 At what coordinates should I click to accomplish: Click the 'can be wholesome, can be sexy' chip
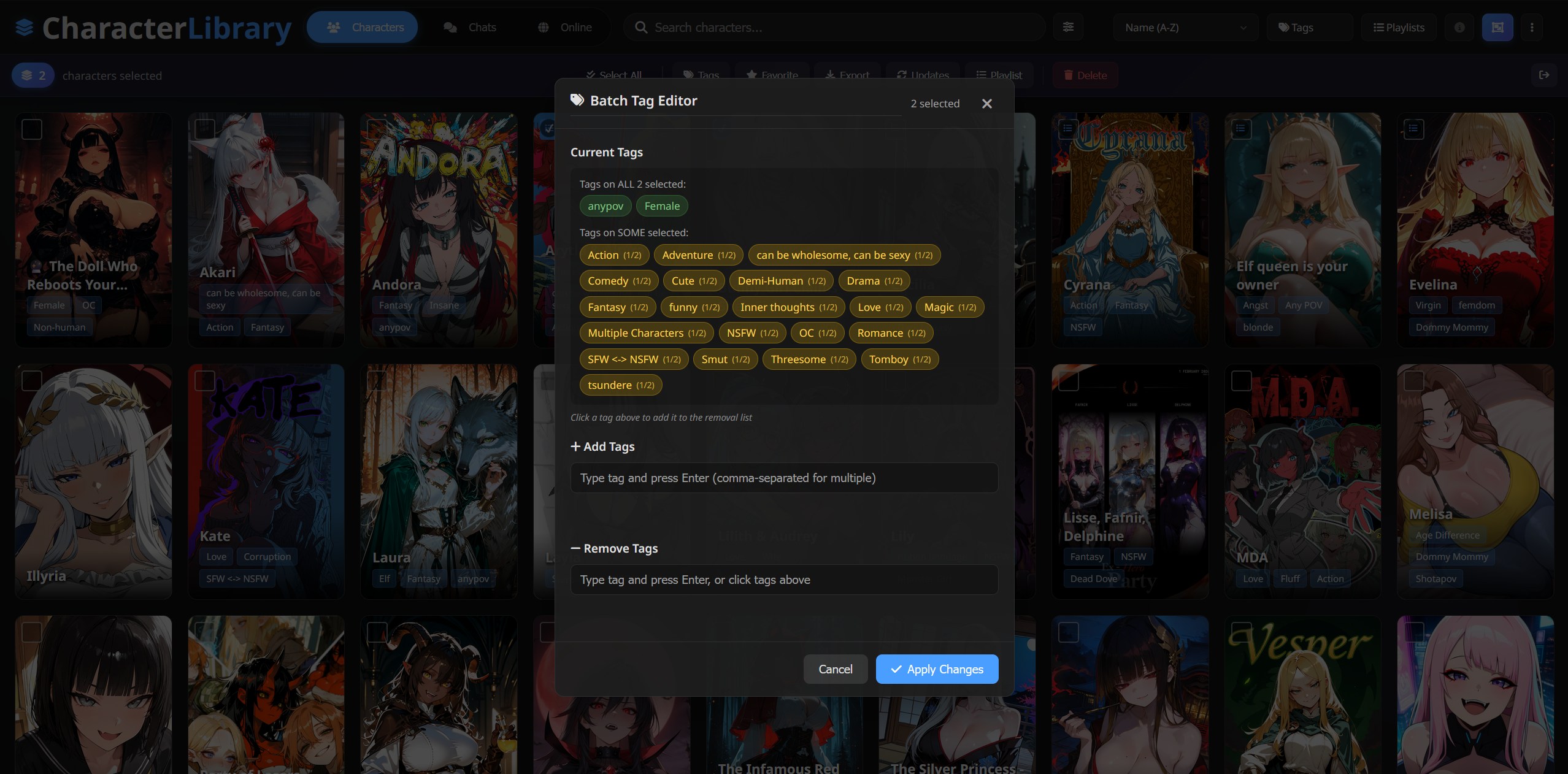844,255
